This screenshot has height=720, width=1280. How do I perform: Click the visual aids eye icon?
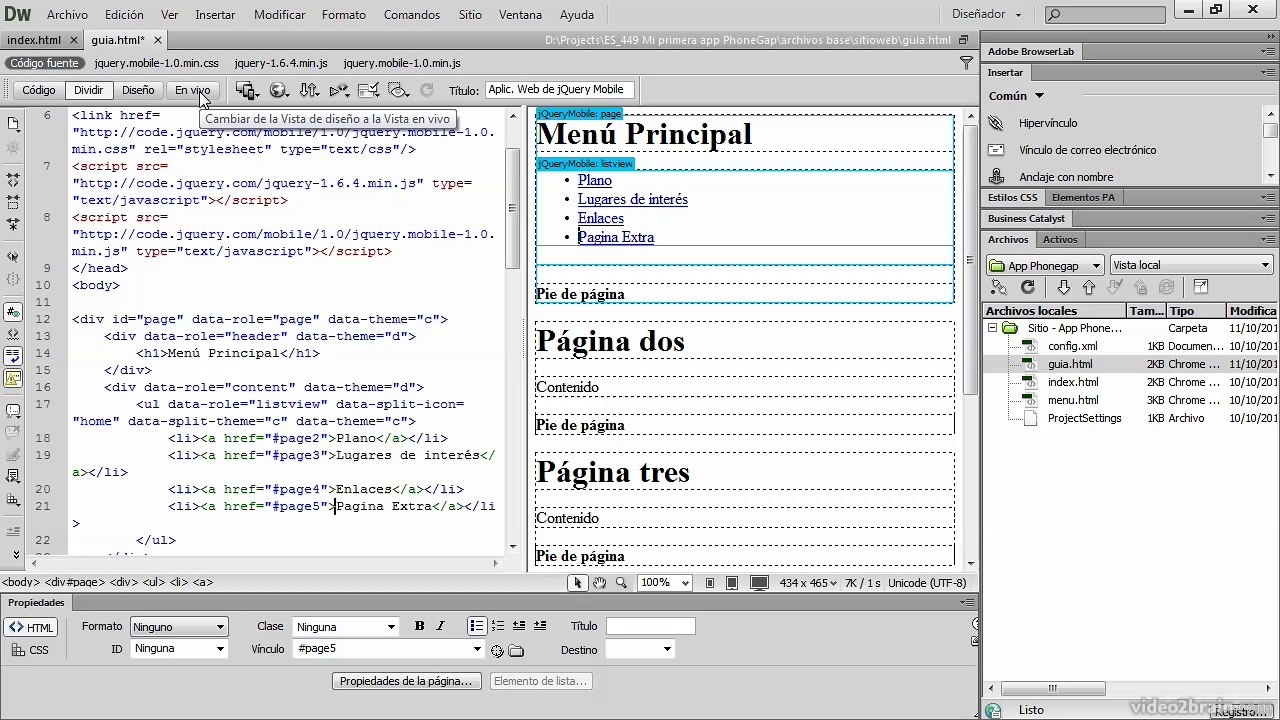click(x=398, y=90)
